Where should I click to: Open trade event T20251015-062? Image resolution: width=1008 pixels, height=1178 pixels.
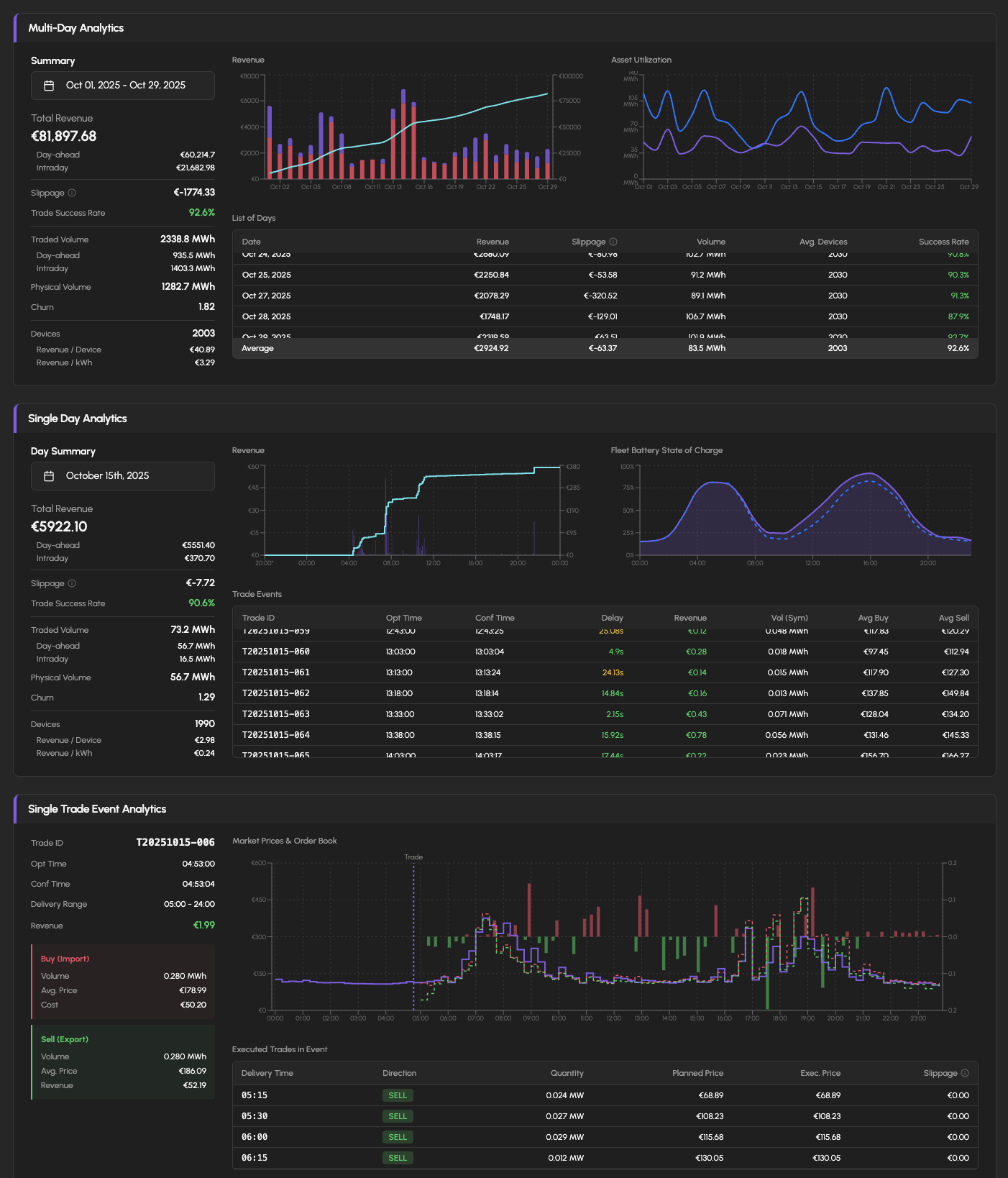coord(605,693)
